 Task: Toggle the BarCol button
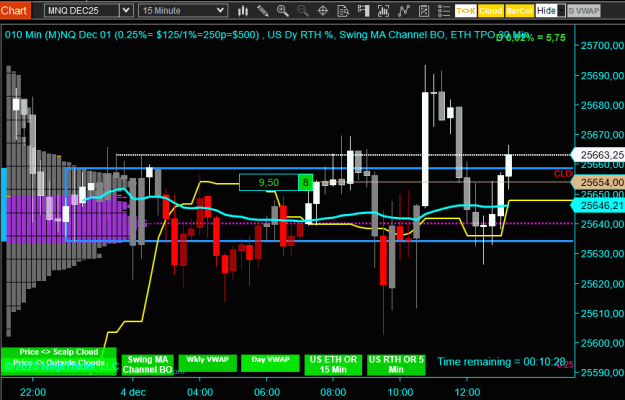point(519,11)
